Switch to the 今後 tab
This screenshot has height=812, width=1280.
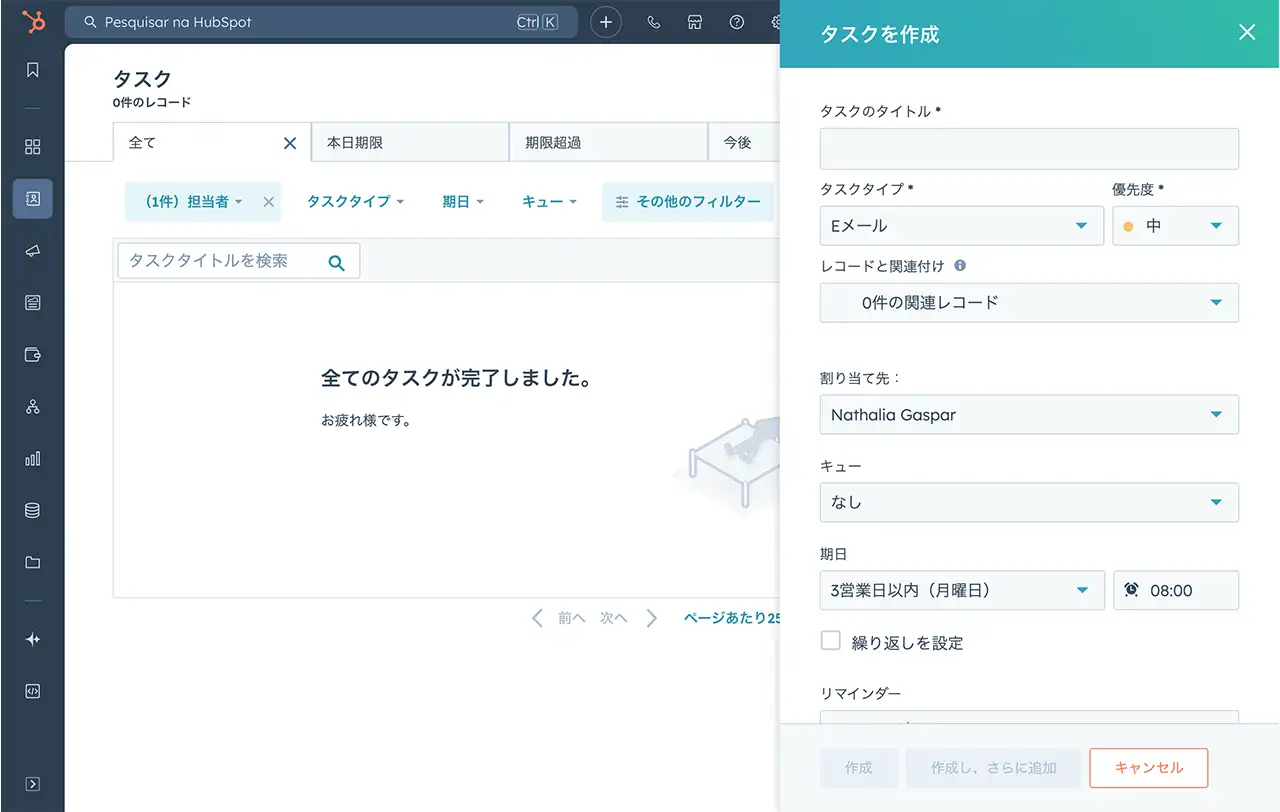744,143
